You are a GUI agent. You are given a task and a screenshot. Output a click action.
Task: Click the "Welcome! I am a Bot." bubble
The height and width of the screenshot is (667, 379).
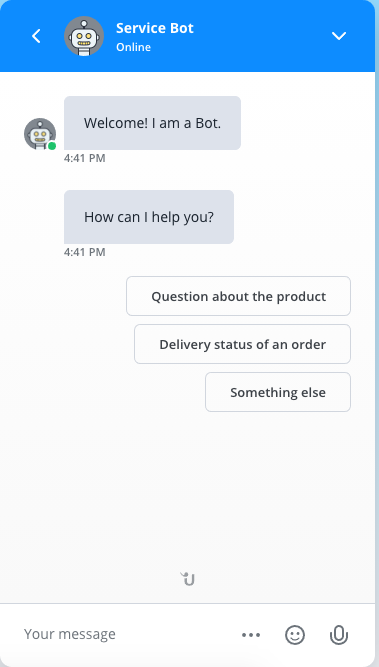click(x=152, y=123)
